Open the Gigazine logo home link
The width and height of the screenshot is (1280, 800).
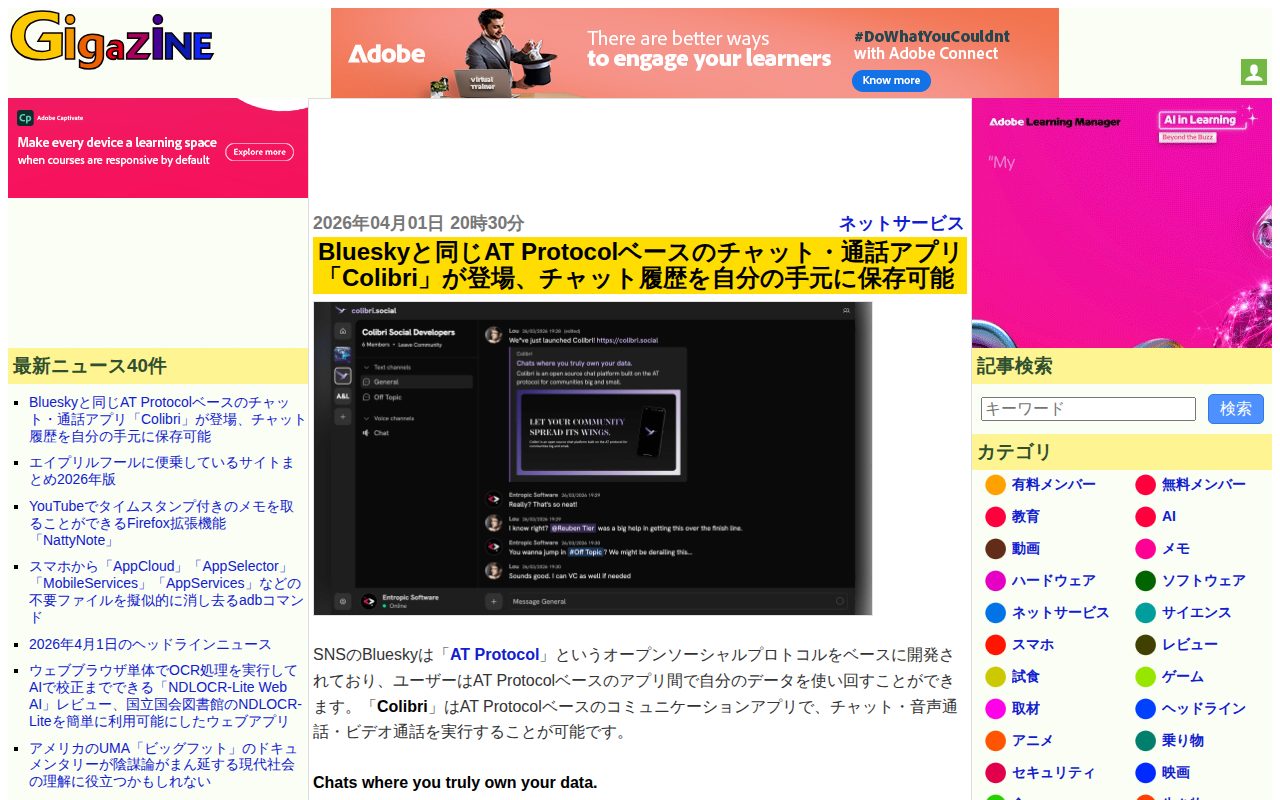coord(112,40)
